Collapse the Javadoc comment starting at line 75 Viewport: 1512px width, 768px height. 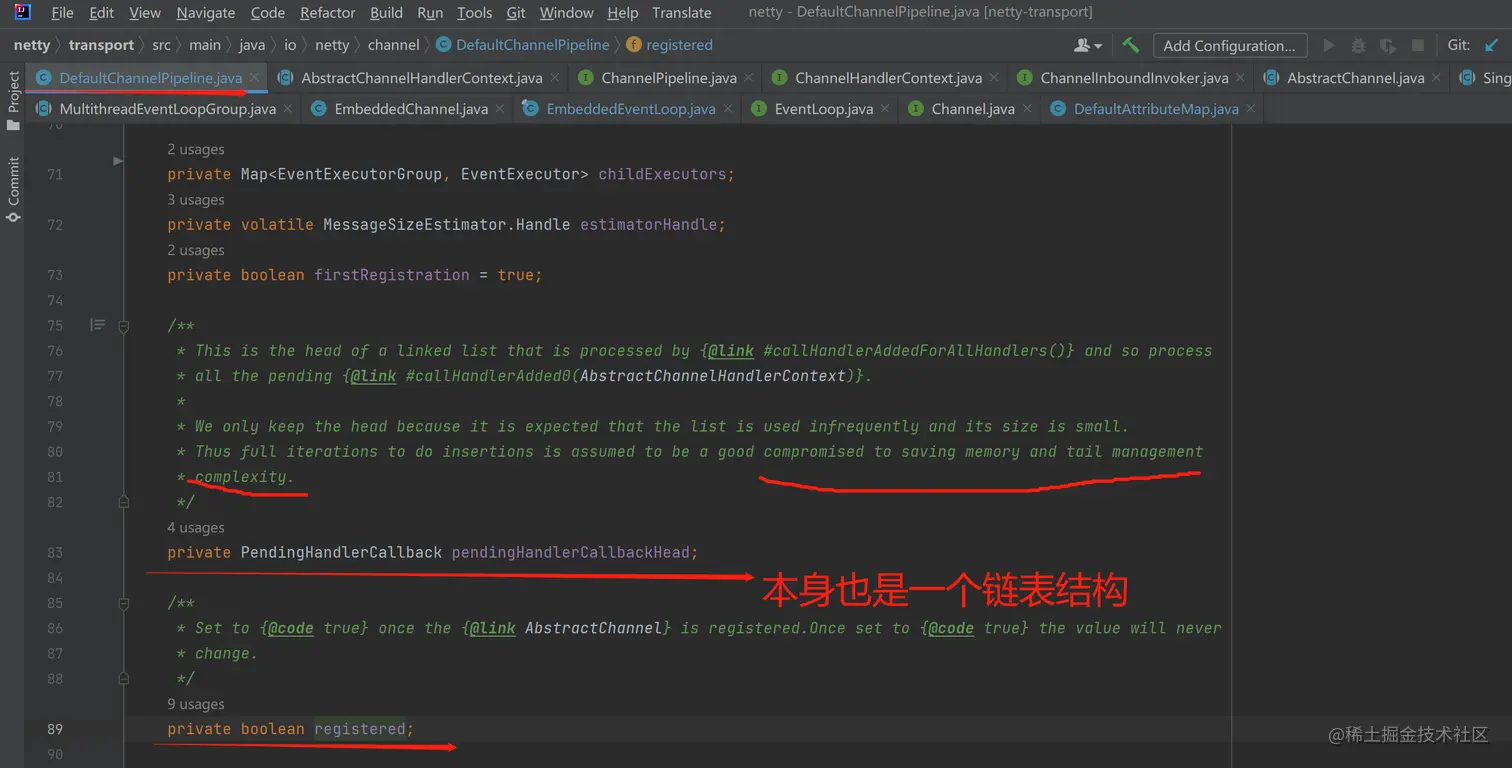click(x=124, y=326)
